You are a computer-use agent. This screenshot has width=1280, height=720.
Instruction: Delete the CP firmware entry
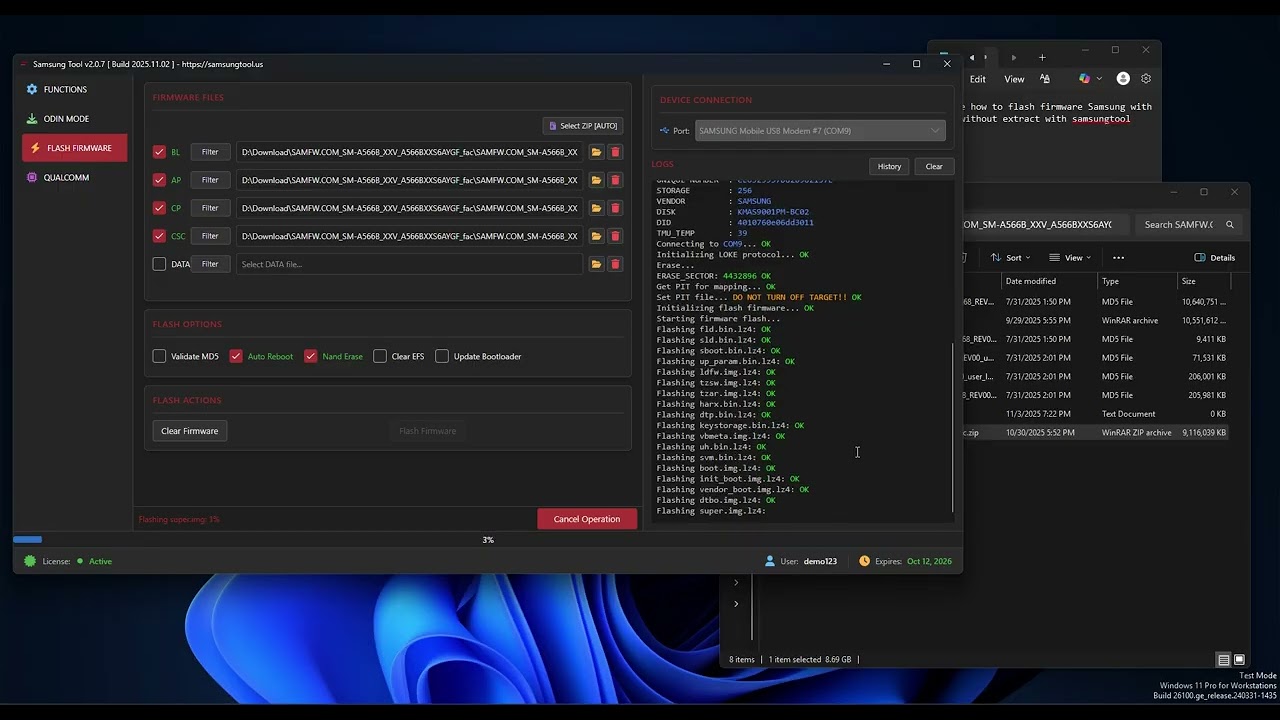click(615, 208)
